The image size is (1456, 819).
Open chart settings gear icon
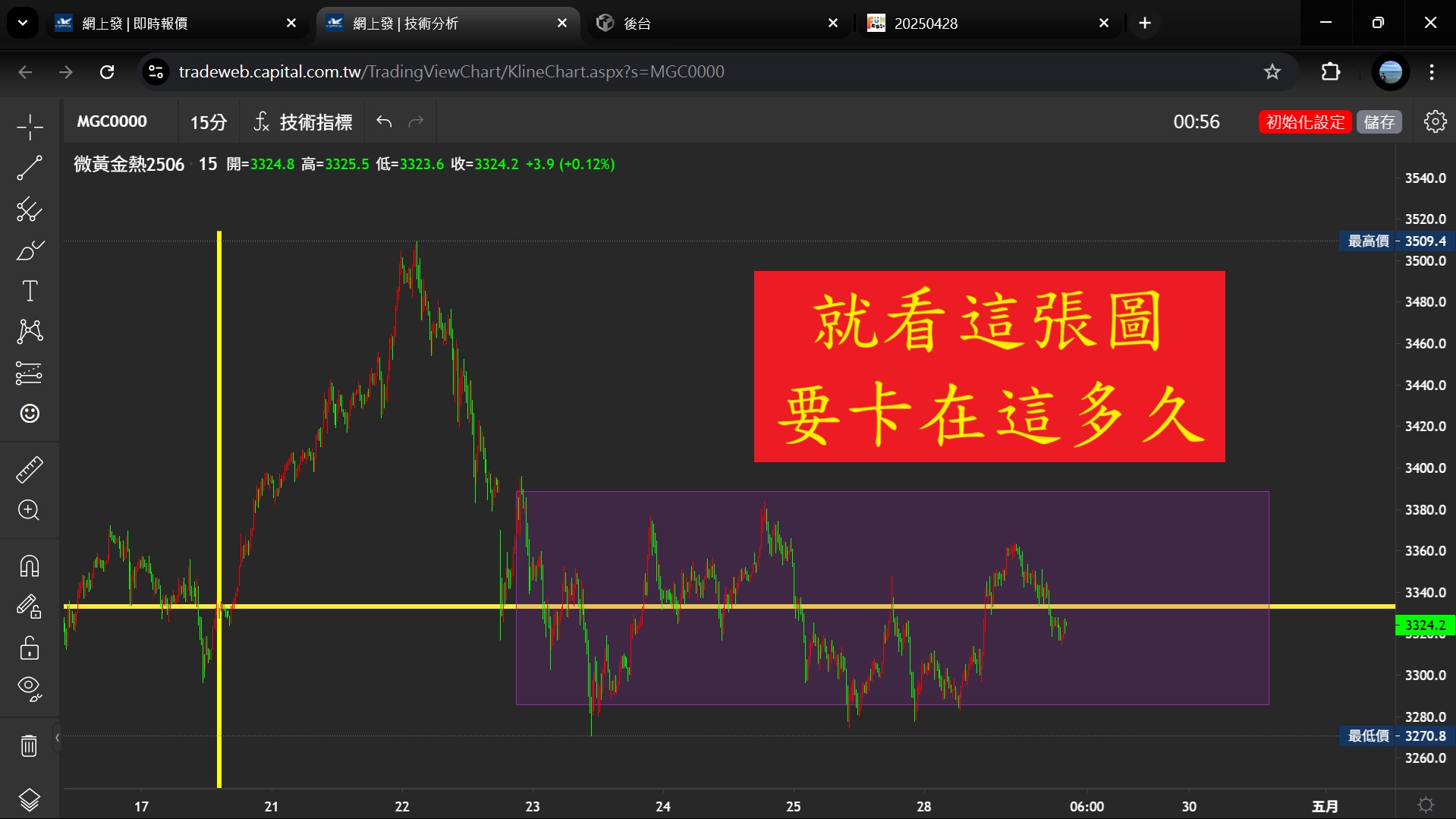click(1435, 122)
